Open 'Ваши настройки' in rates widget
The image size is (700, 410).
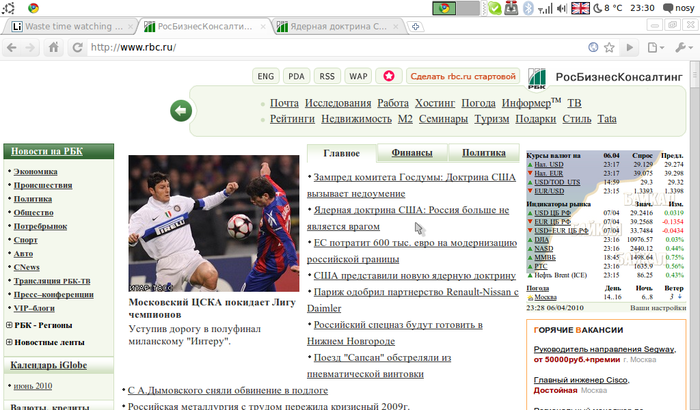658,308
